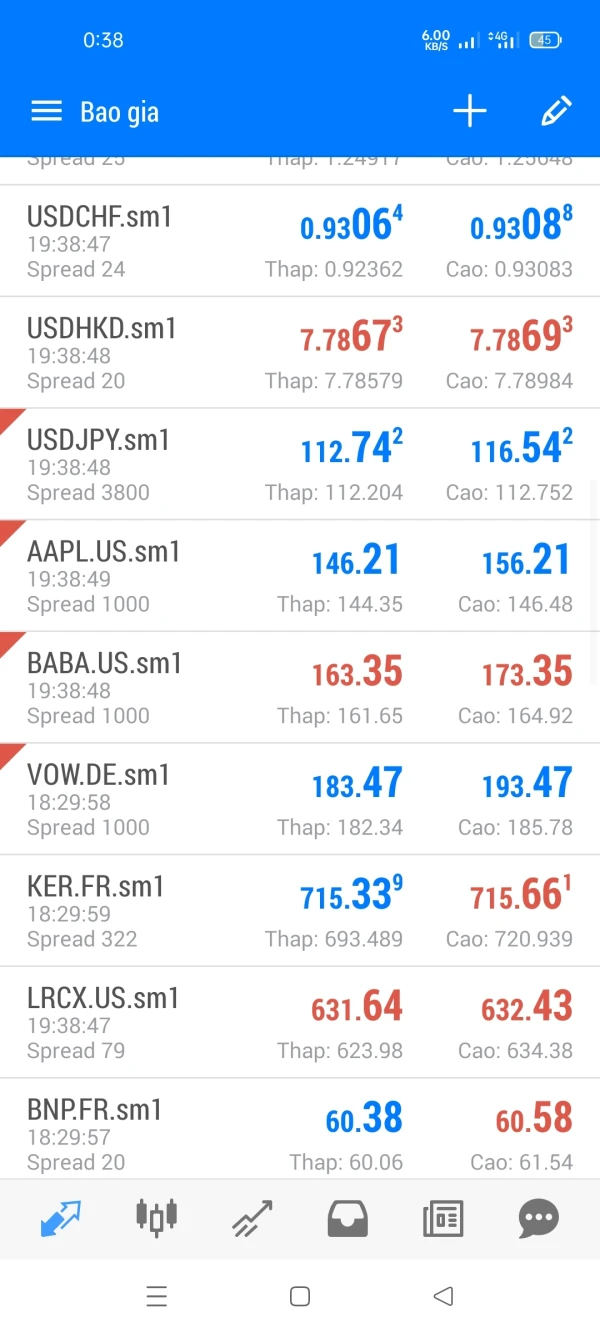The height and width of the screenshot is (1333, 600).
Task: Open the KER.FR.sm1 symbol row
Action: pos(300,911)
